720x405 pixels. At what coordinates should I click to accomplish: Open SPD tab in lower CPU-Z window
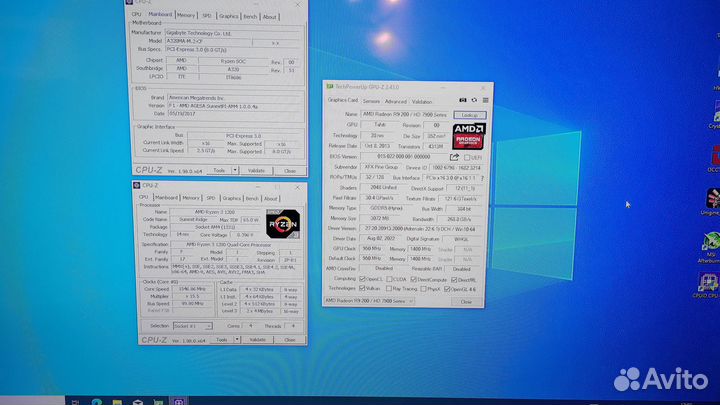coord(210,198)
